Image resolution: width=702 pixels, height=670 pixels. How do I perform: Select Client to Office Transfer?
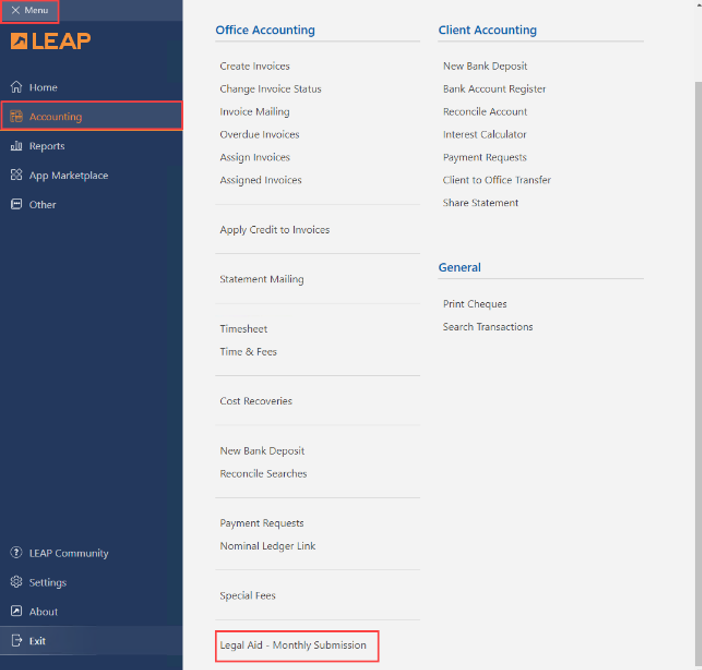496,180
